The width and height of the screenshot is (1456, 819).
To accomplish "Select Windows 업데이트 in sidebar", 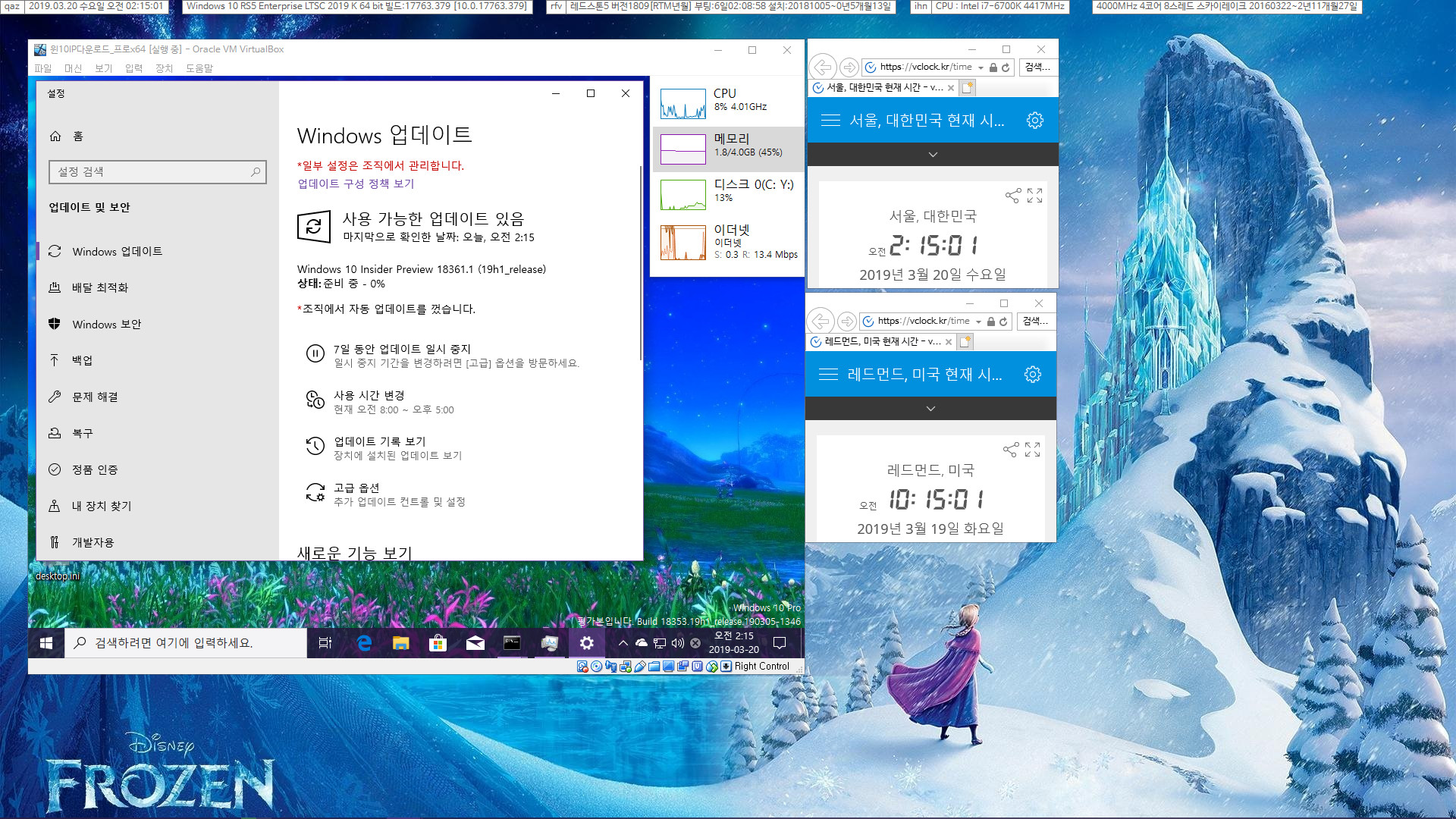I will click(158, 251).
